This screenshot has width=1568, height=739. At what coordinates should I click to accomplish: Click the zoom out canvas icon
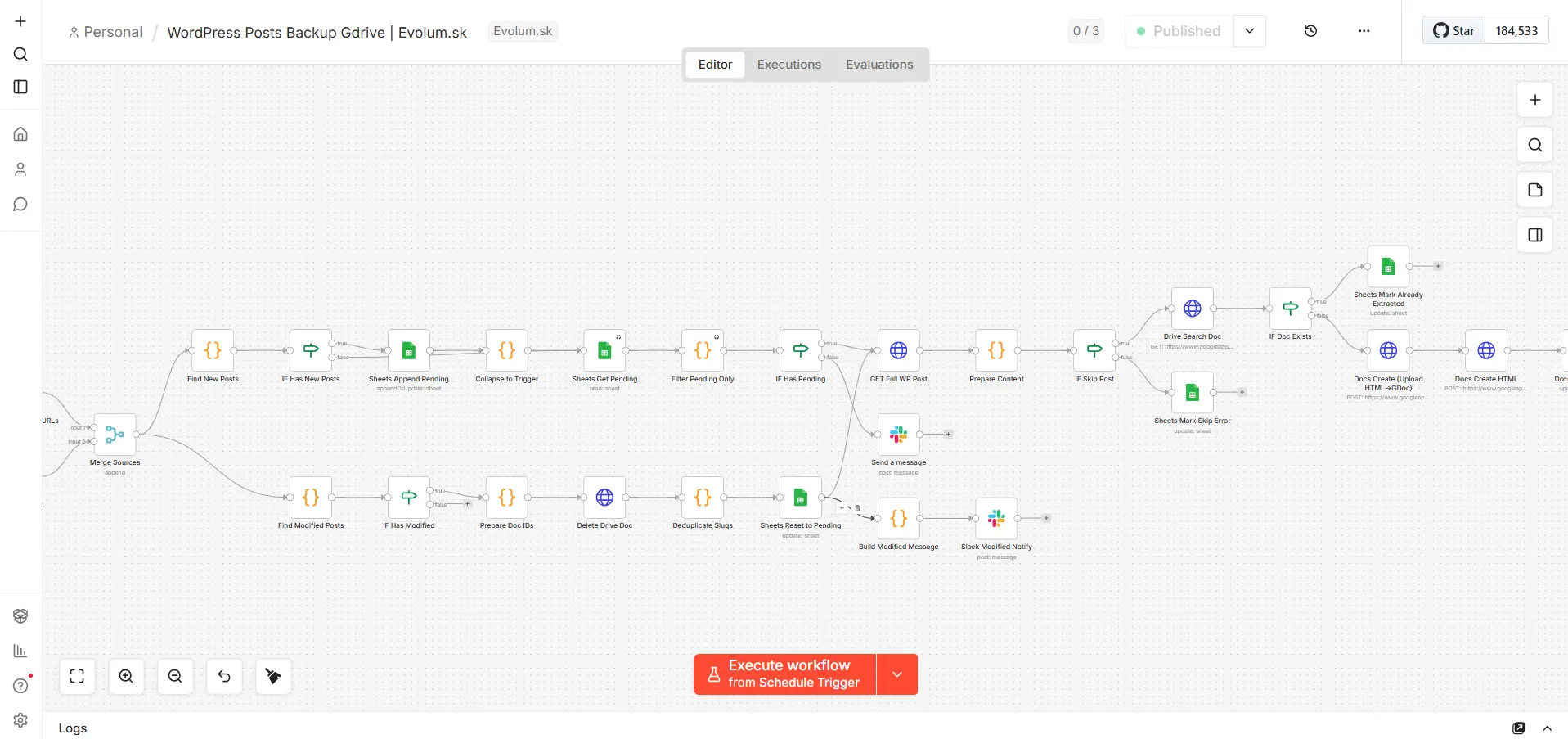tap(175, 676)
